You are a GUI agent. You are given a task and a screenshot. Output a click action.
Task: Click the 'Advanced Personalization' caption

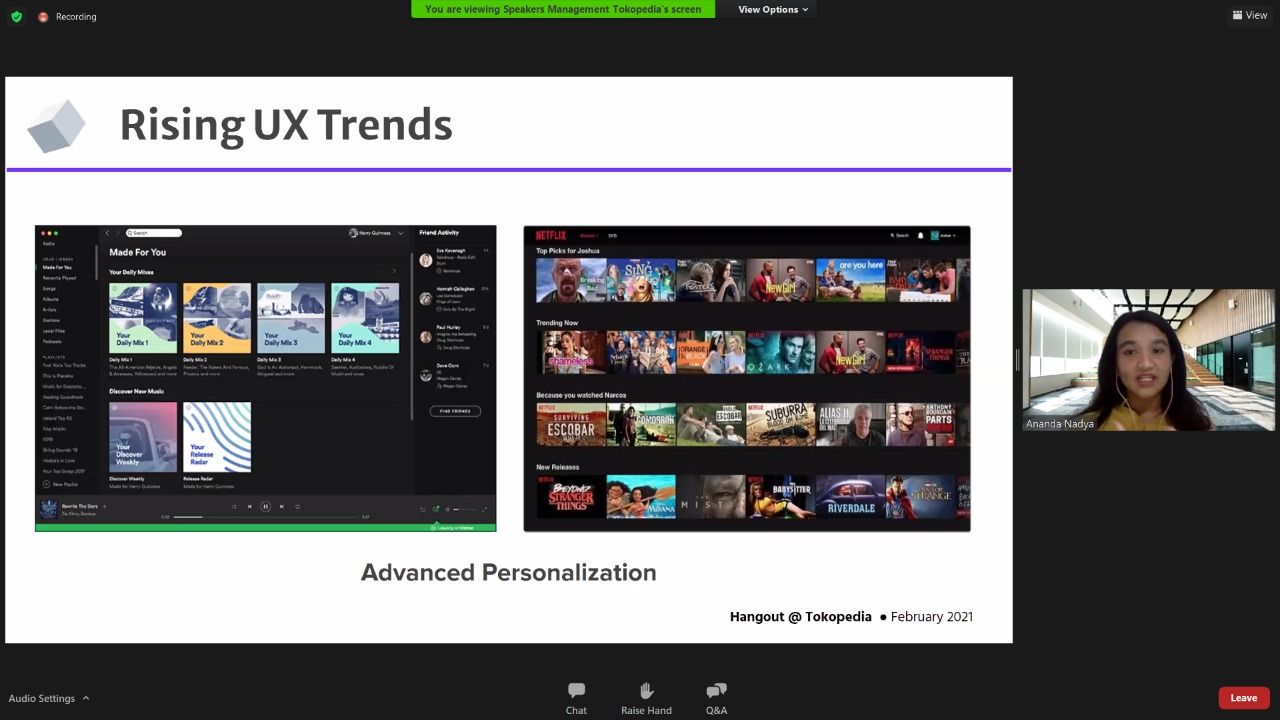pos(508,572)
